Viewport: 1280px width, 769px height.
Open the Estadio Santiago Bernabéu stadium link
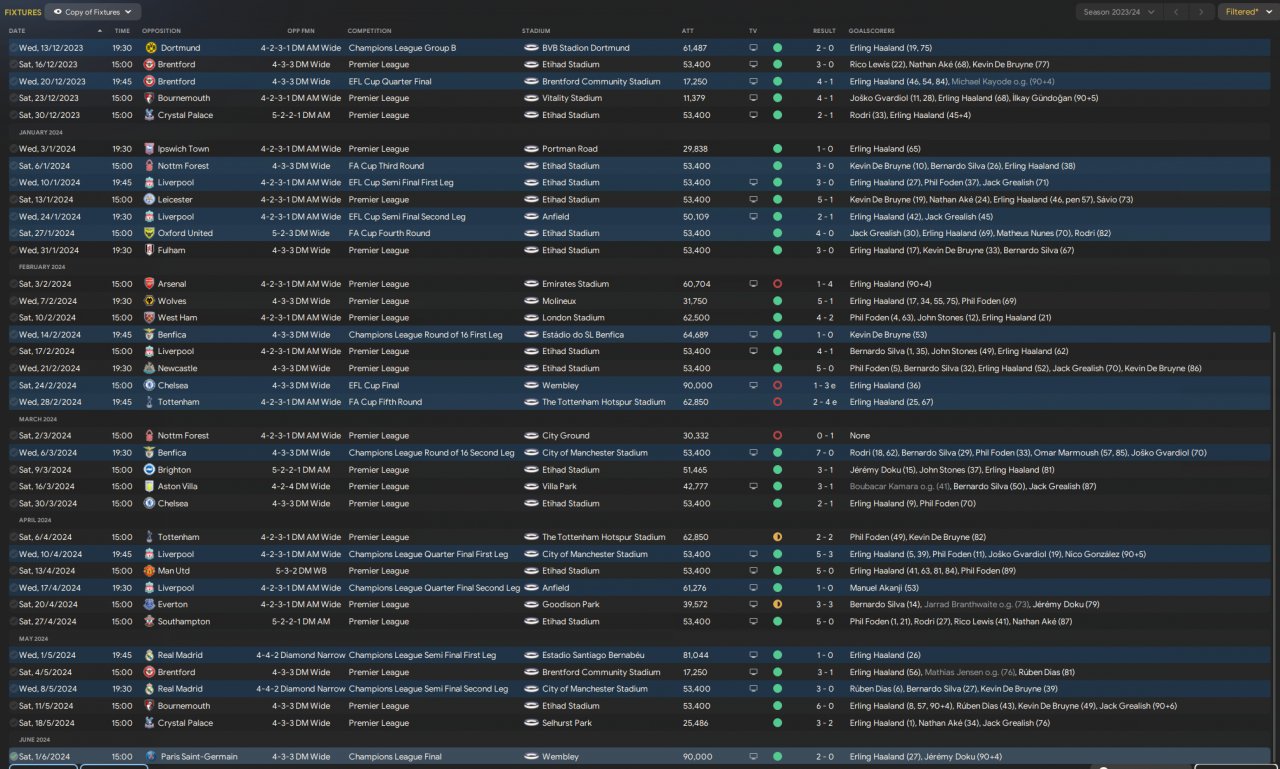tap(593, 656)
